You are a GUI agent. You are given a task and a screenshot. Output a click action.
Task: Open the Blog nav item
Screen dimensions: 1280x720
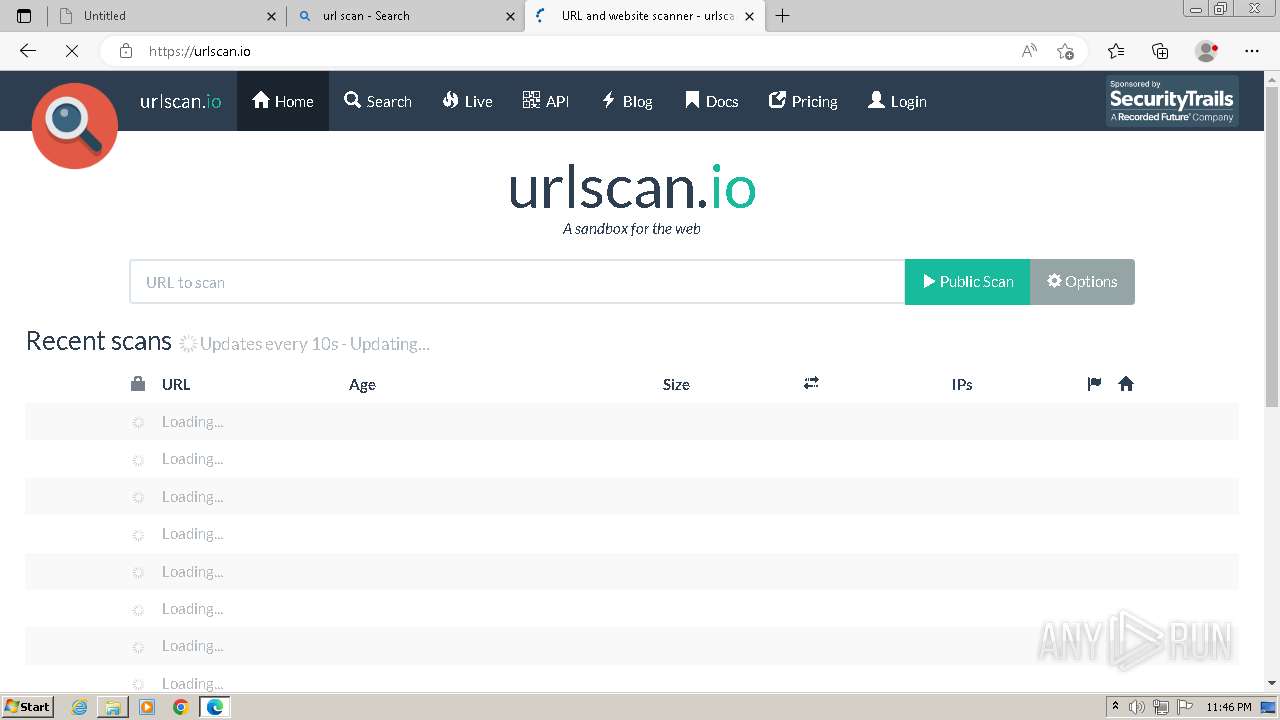pyautogui.click(x=627, y=101)
